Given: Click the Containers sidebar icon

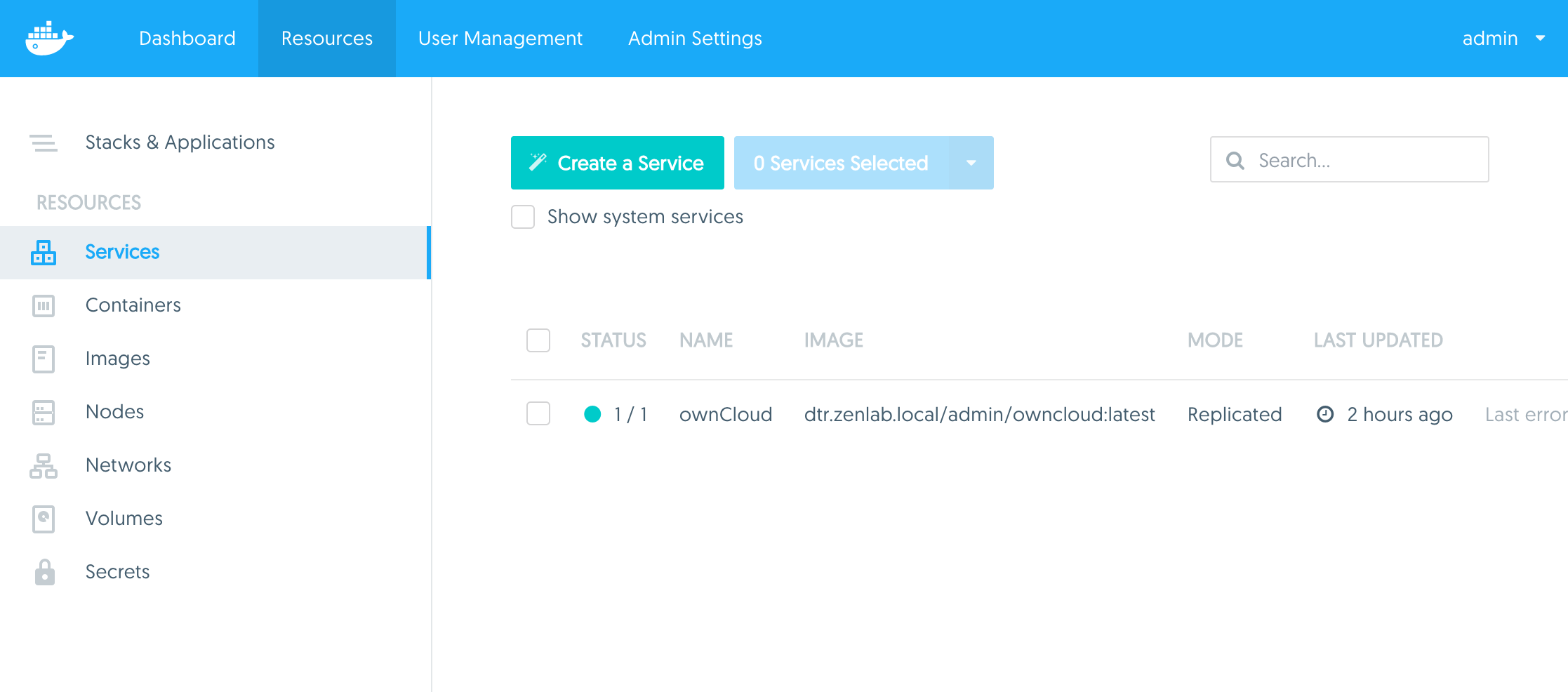Looking at the screenshot, I should point(44,306).
